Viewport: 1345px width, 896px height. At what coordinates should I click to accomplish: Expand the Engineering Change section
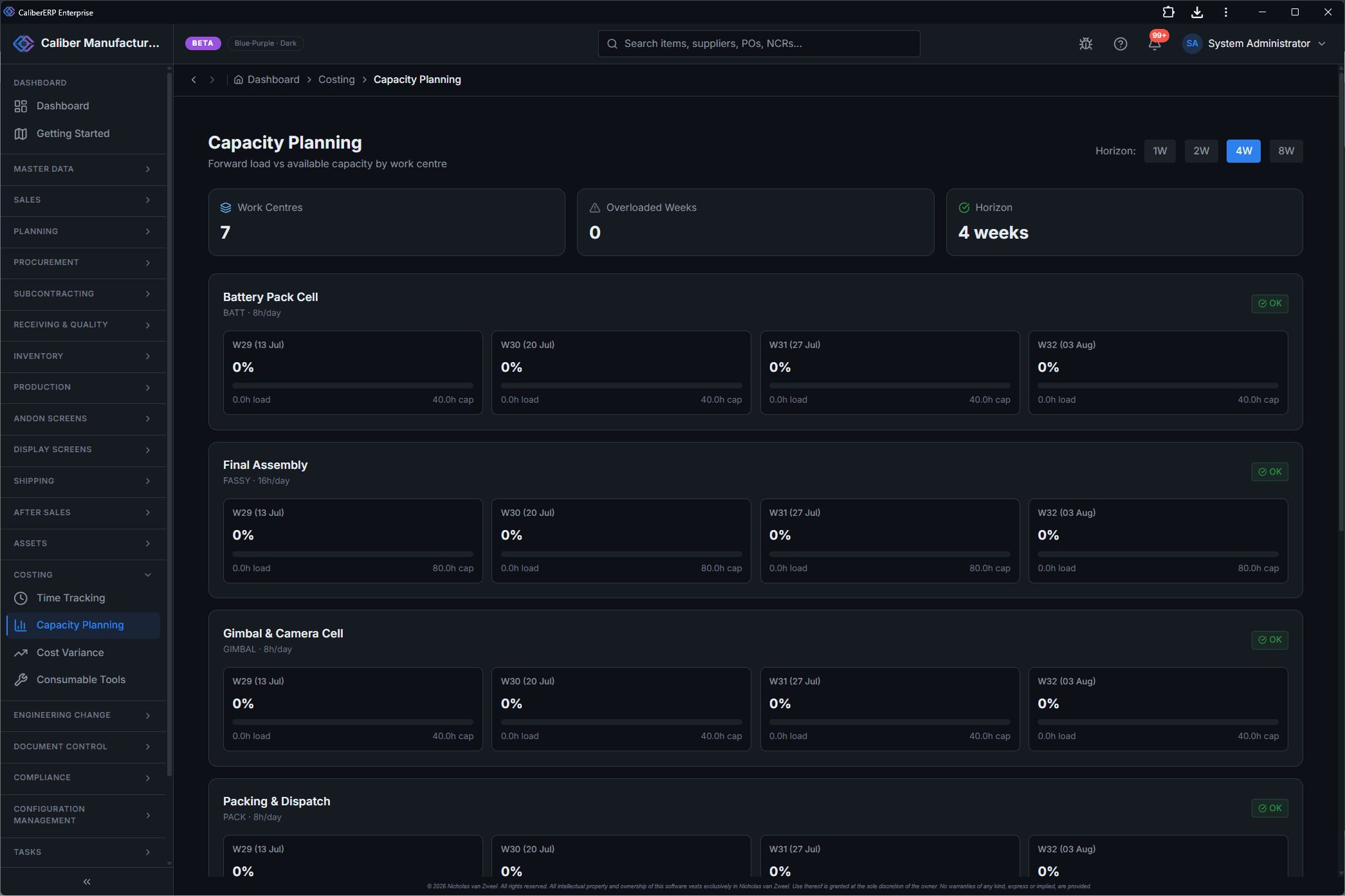(x=83, y=715)
